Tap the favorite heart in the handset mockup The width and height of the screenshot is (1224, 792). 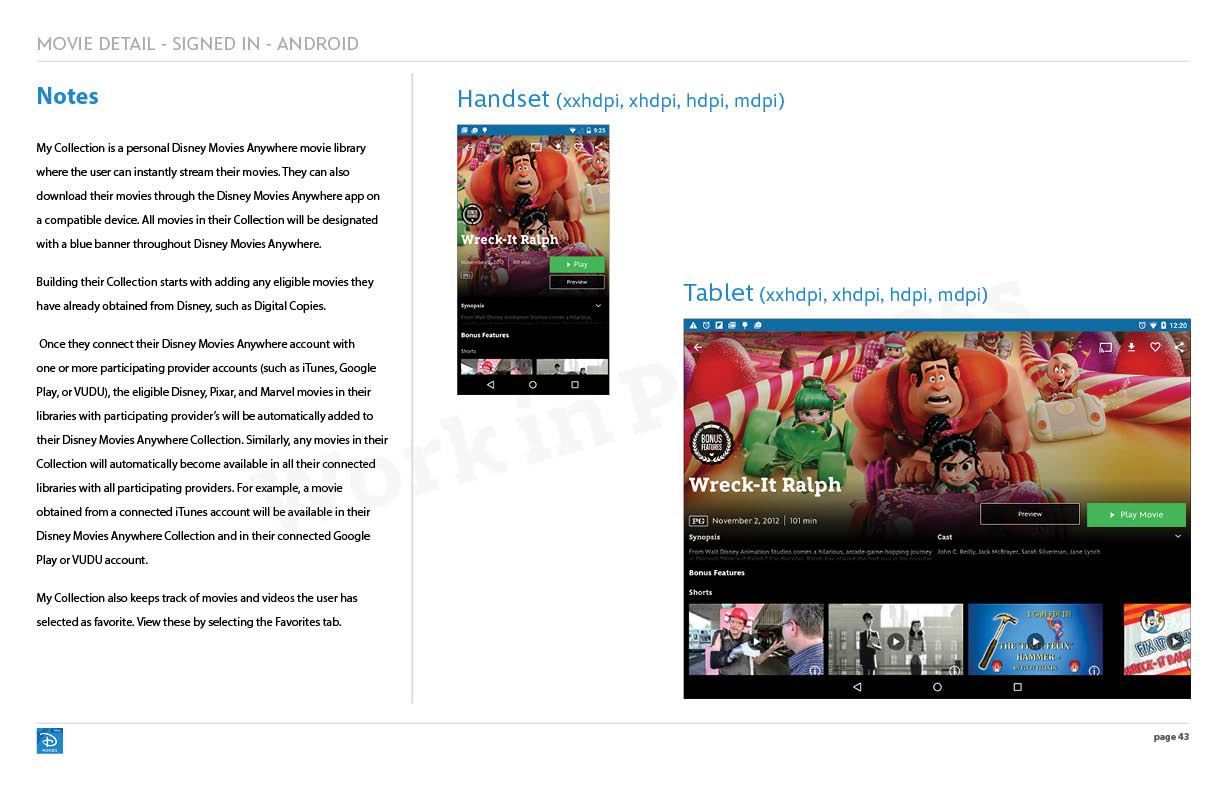tap(579, 147)
